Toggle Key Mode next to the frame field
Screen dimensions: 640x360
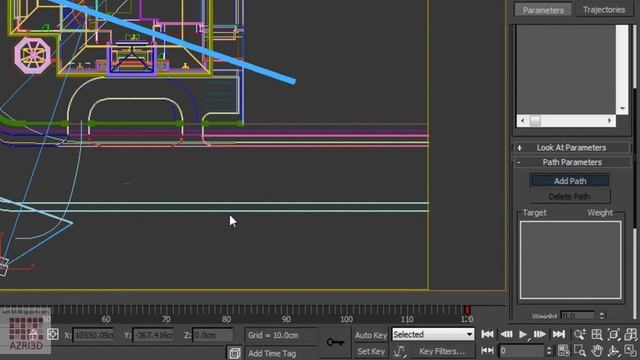(487, 351)
